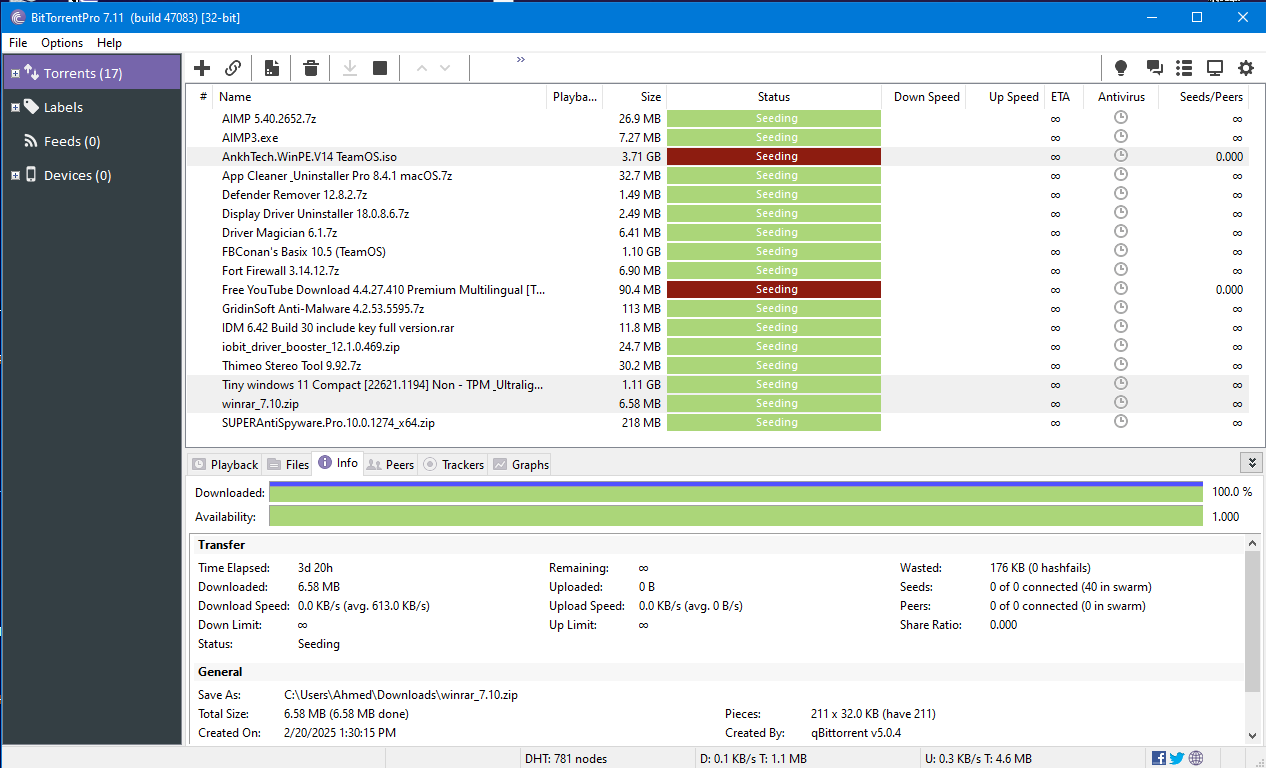Click the Availability bar

click(x=736, y=516)
